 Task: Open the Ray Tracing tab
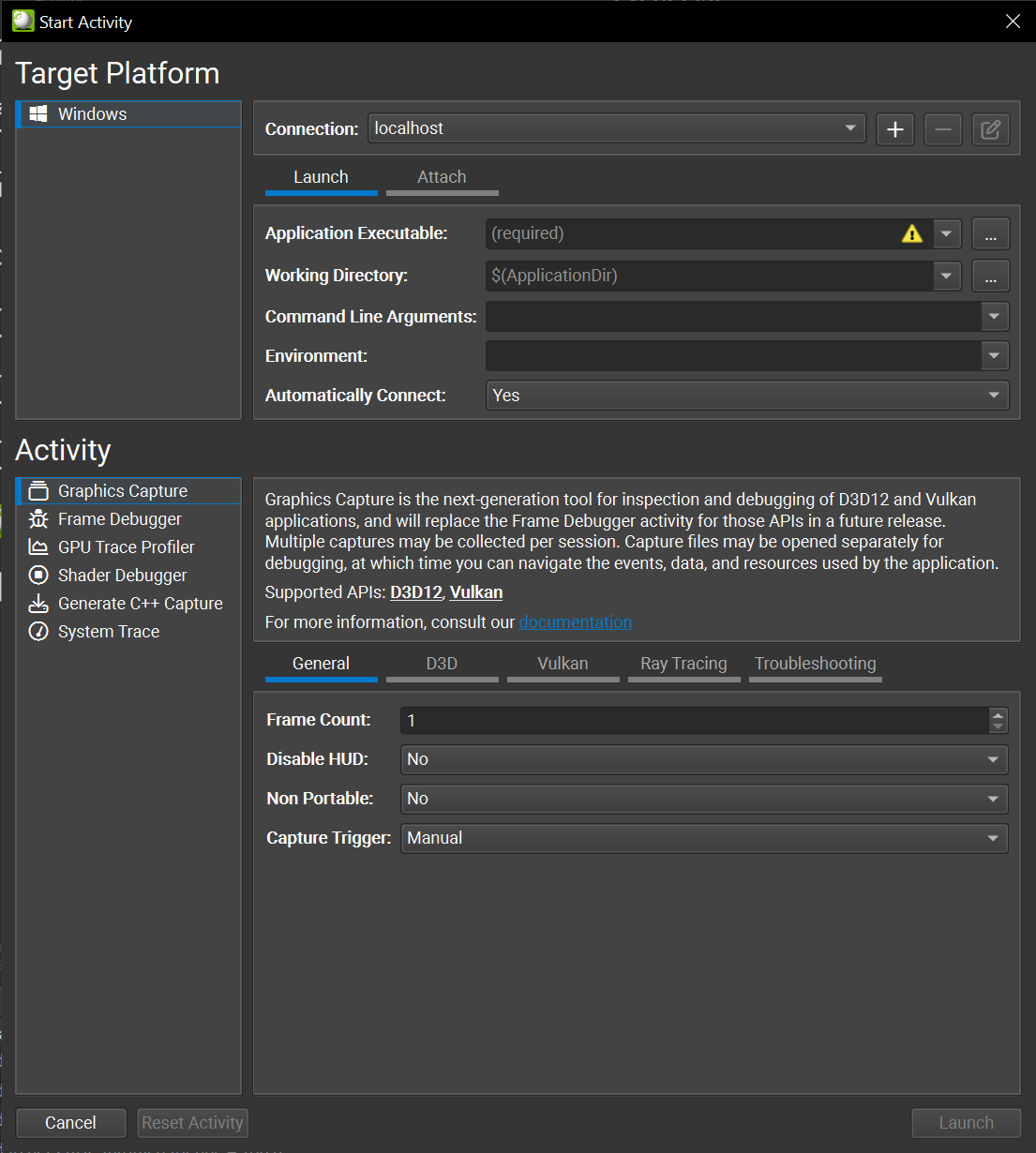coord(683,664)
